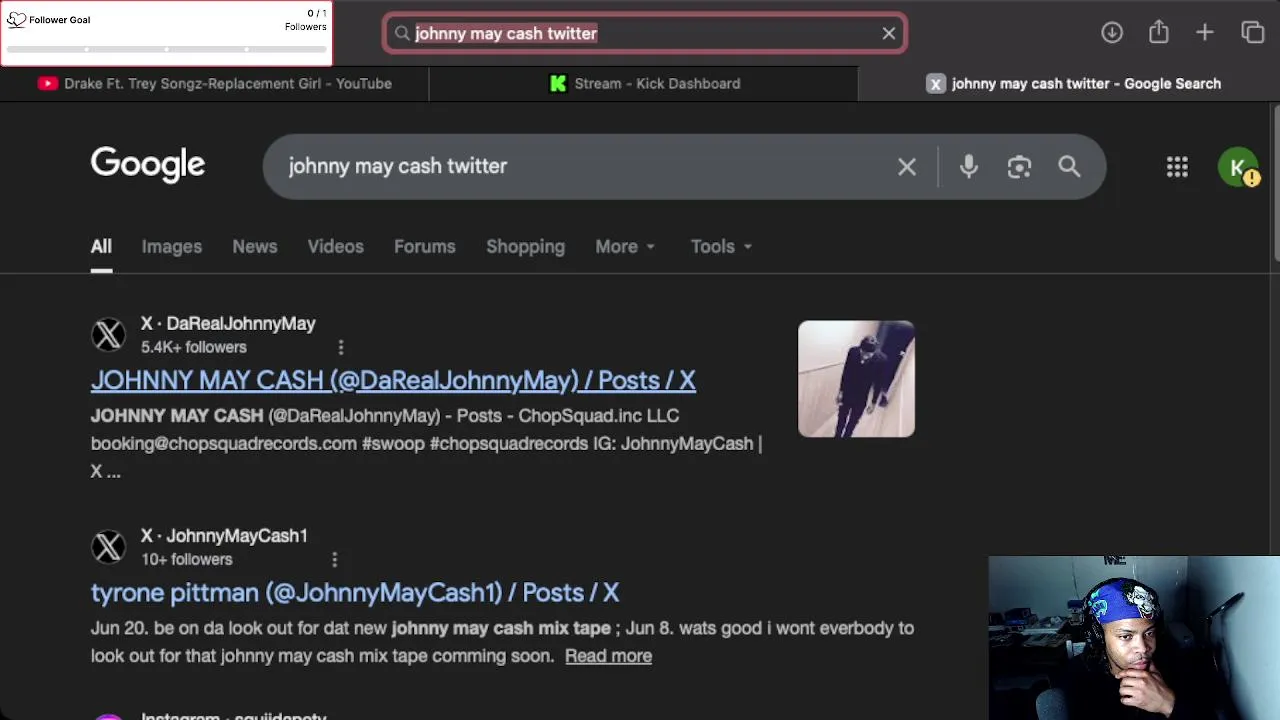Click the 10+ followers text
1280x720 pixels.
point(186,559)
